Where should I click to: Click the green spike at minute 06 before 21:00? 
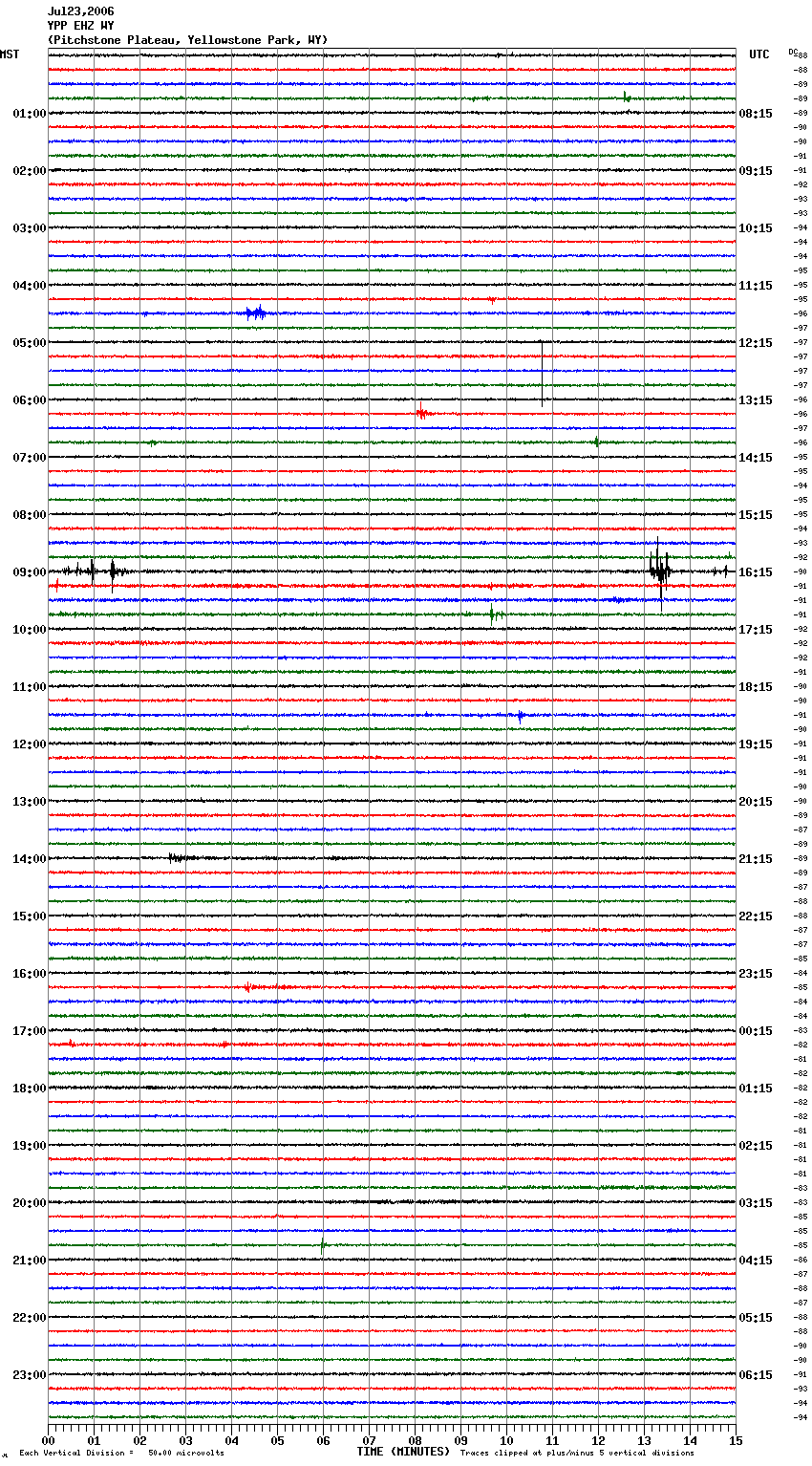pyautogui.click(x=323, y=1245)
